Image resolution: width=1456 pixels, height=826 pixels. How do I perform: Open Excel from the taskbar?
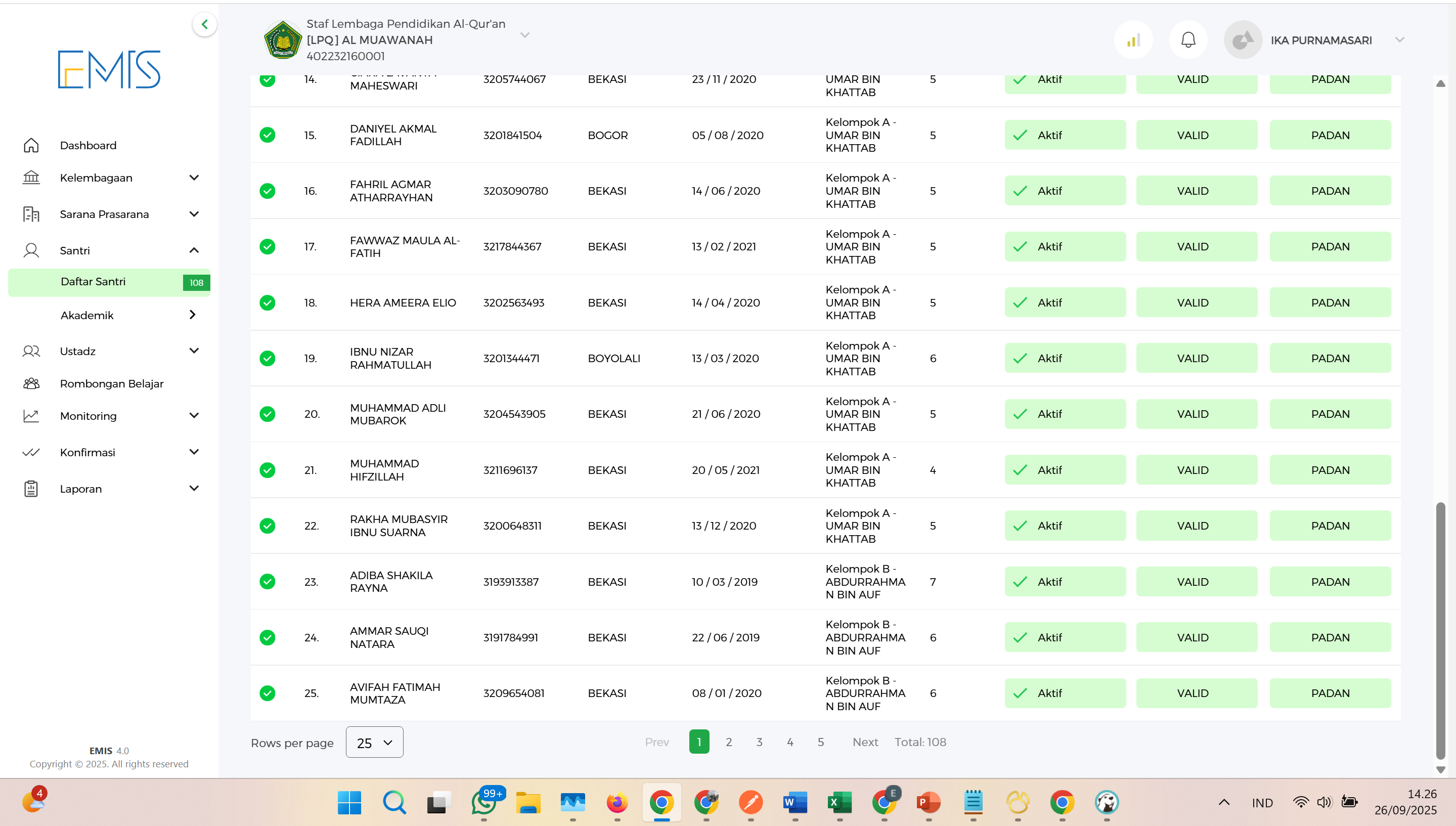[x=839, y=802]
